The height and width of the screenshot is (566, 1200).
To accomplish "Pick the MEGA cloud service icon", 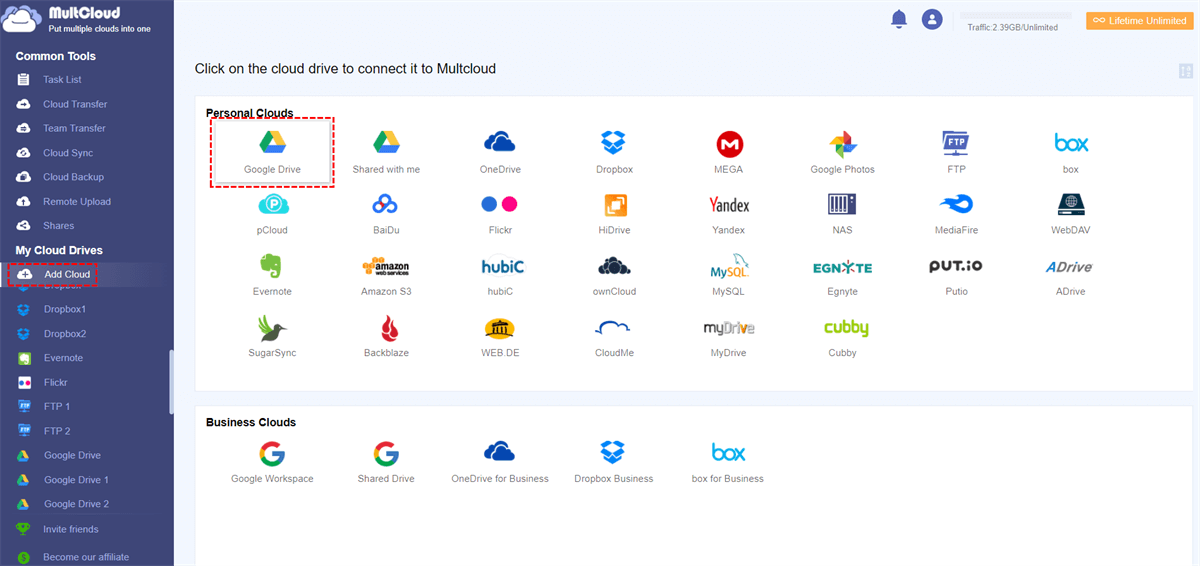I will tap(728, 144).
